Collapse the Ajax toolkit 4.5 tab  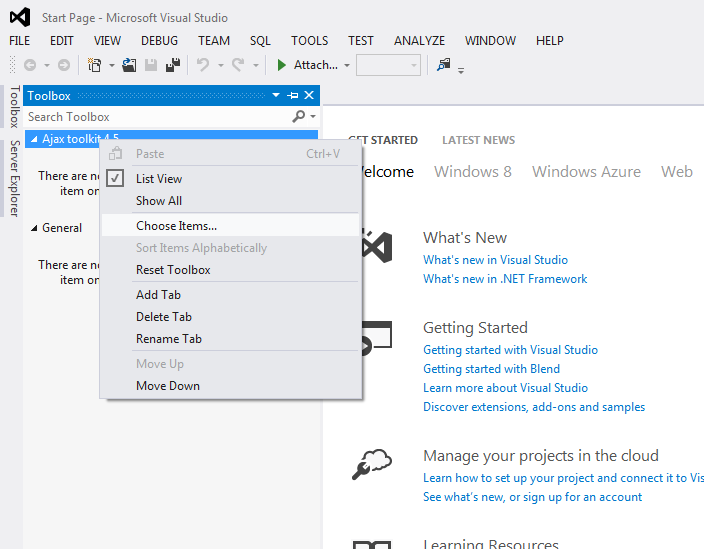coord(34,139)
